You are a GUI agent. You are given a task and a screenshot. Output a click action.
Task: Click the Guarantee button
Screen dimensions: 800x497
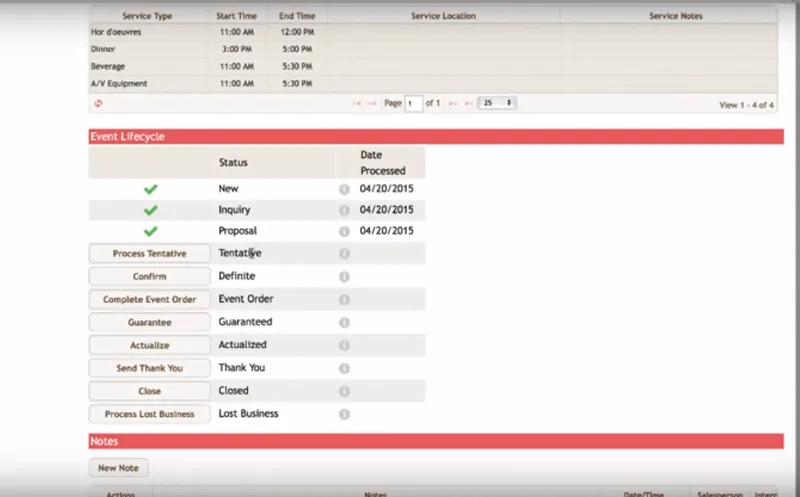(x=149, y=322)
